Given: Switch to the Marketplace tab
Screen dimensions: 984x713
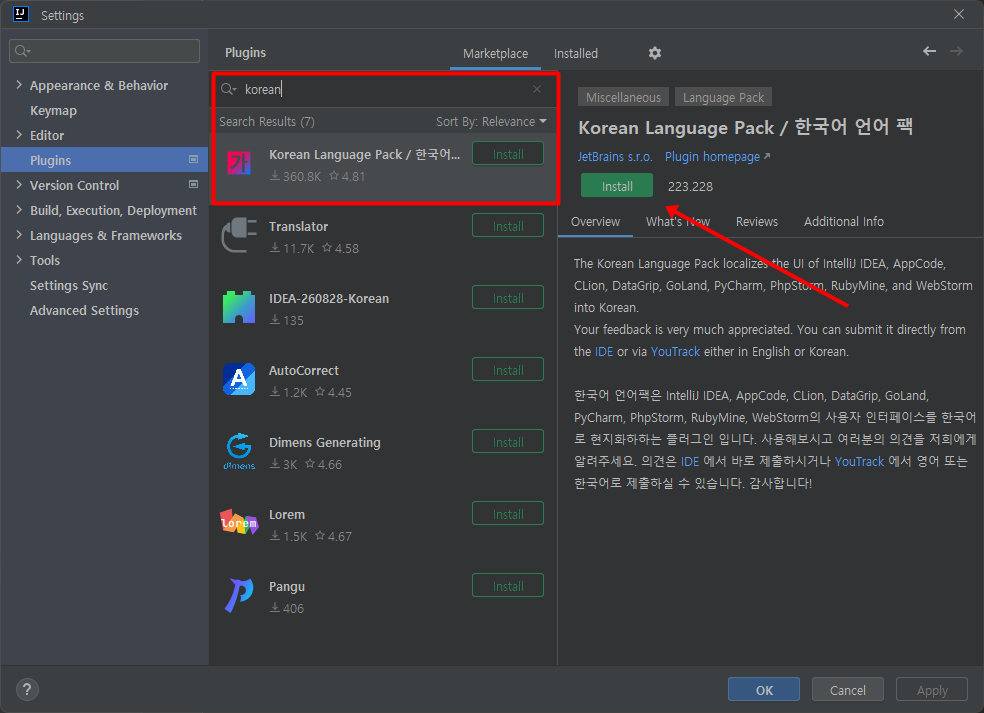Looking at the screenshot, I should tap(495, 54).
